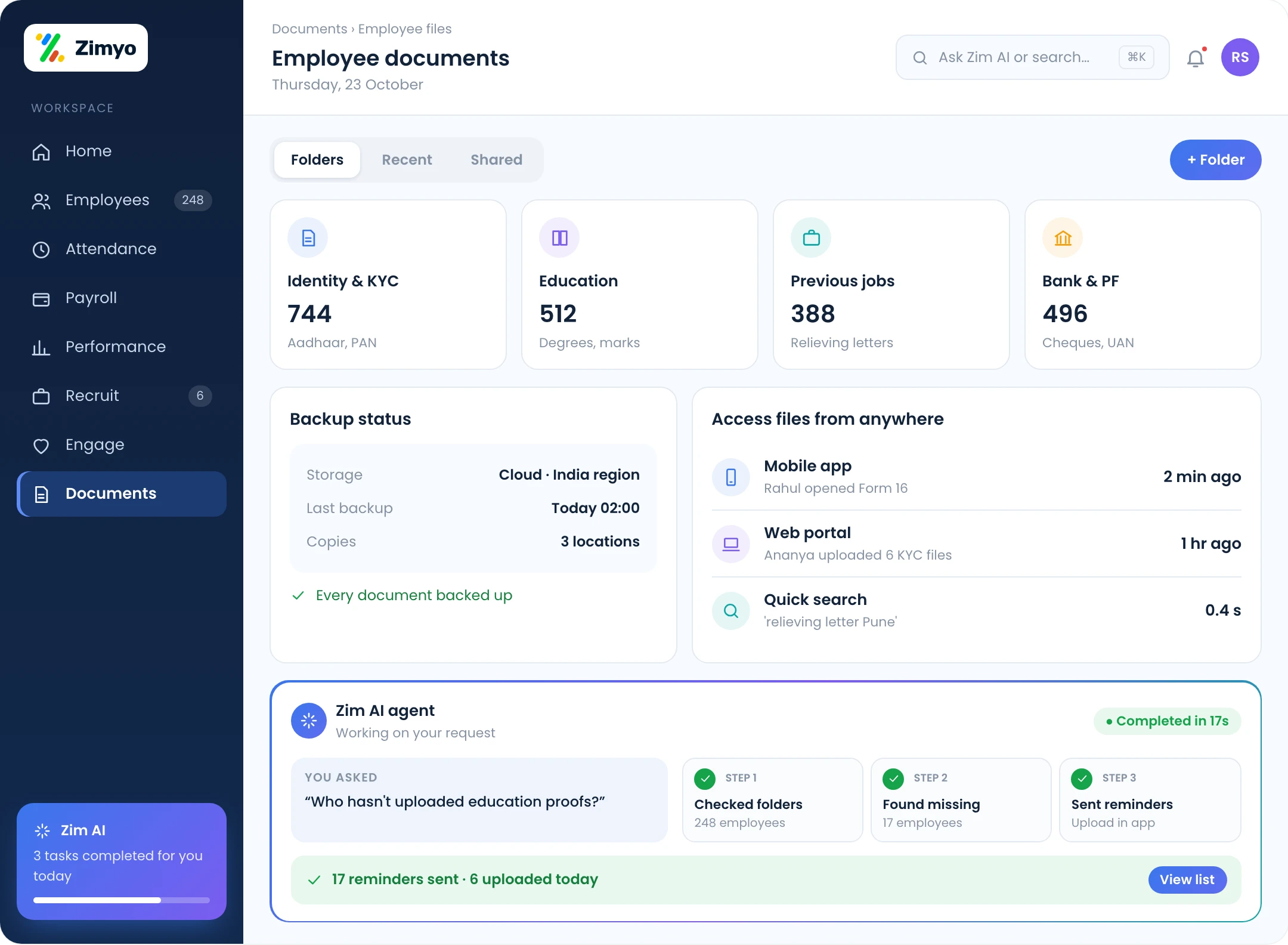The image size is (1288, 945).
Task: Click the Step 2 green checkmark
Action: [x=893, y=778]
